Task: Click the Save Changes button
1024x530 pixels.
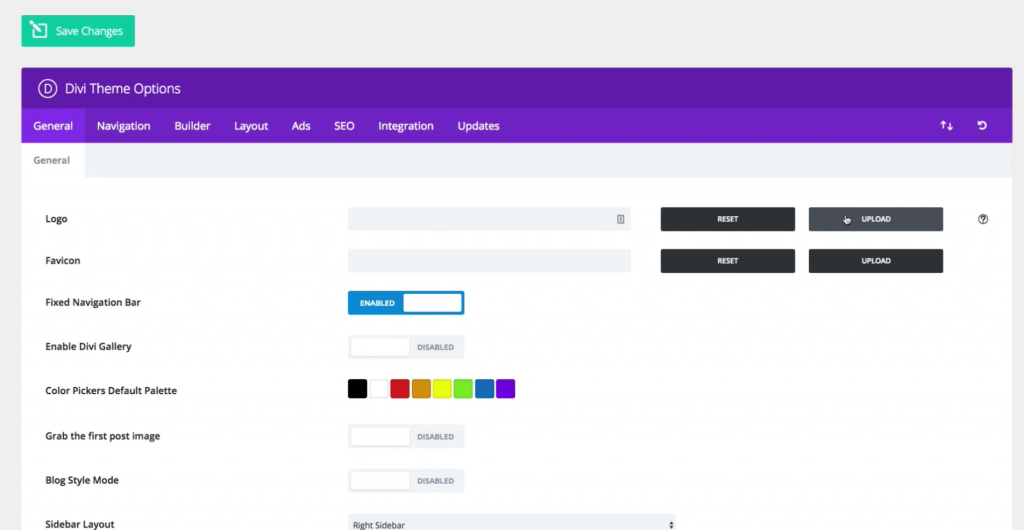Action: coord(78,31)
